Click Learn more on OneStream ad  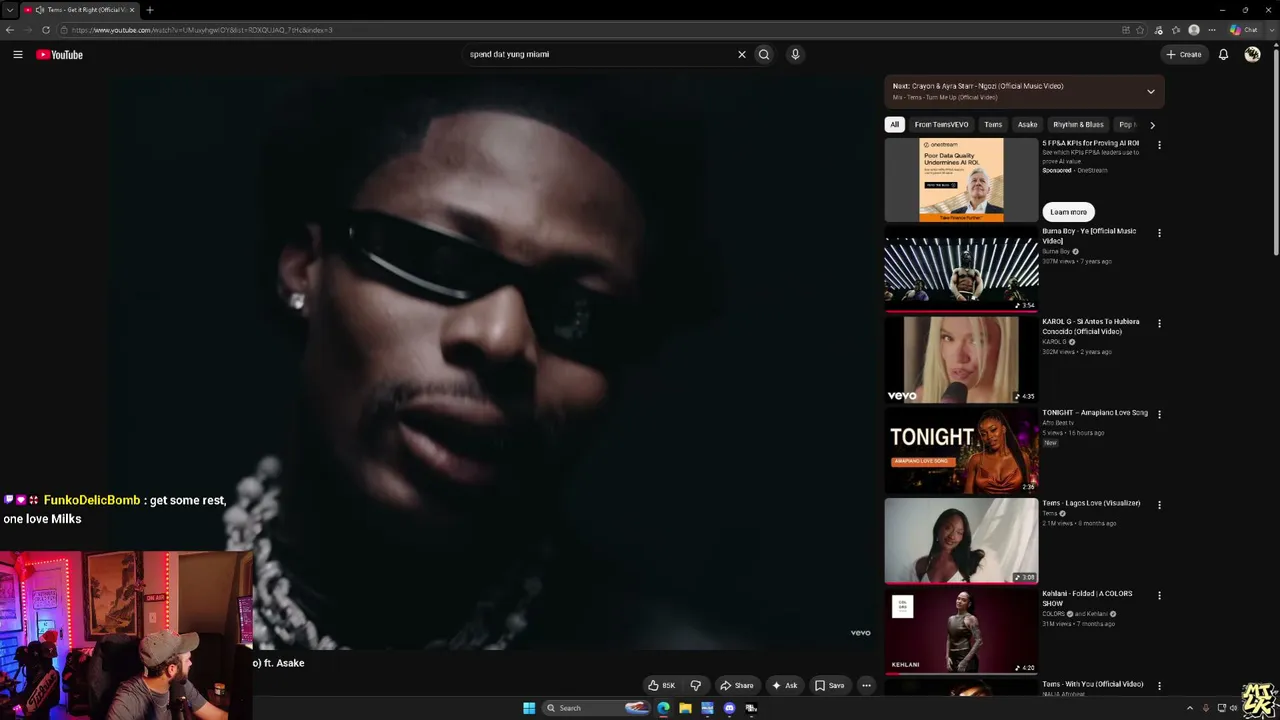point(1068,212)
